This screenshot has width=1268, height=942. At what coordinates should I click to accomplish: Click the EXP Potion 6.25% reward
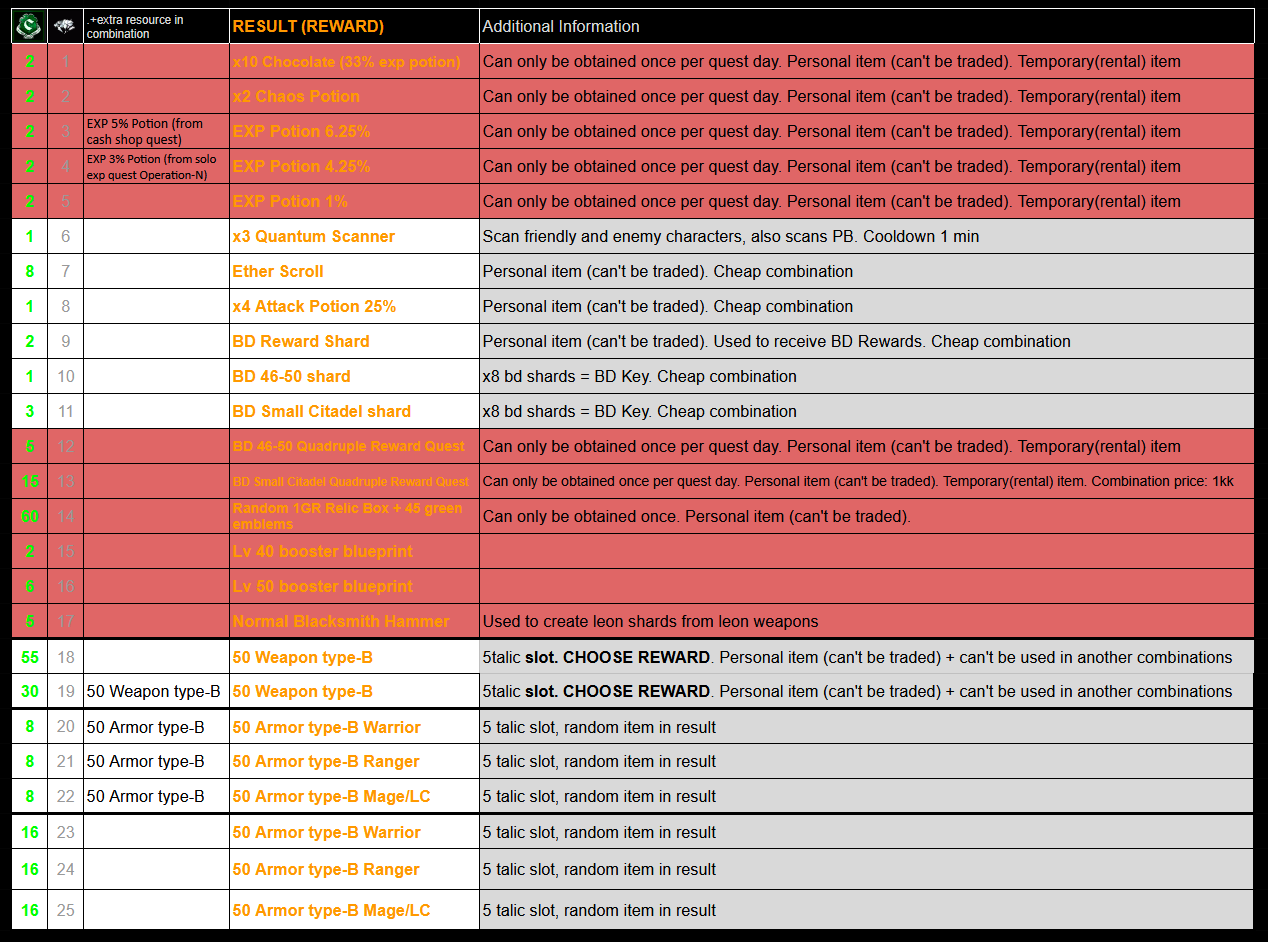pos(301,132)
